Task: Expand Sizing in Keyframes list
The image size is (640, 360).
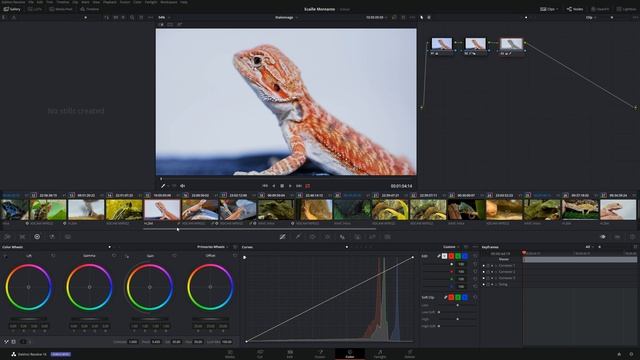Action: coord(496,284)
